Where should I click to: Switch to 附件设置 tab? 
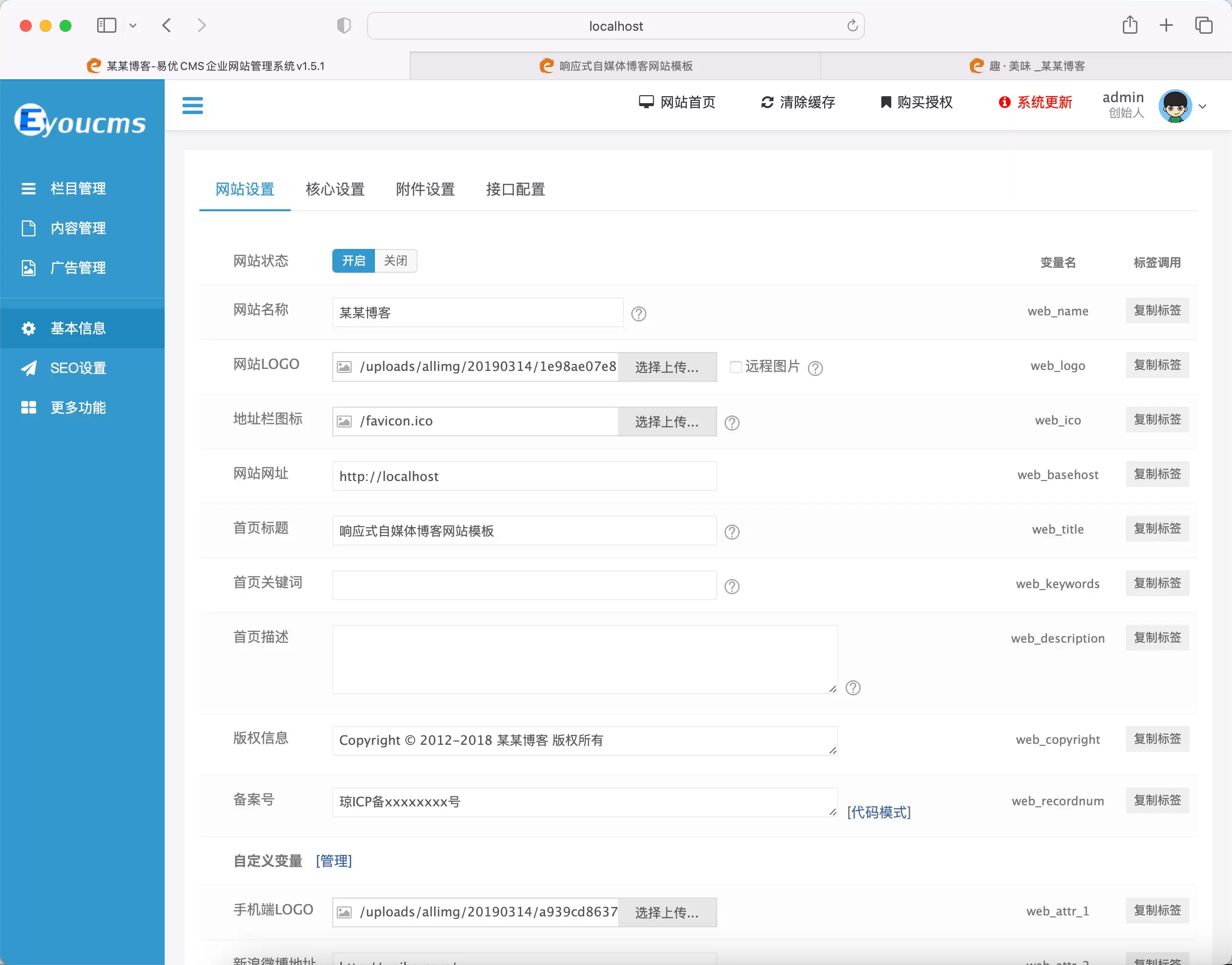(426, 189)
